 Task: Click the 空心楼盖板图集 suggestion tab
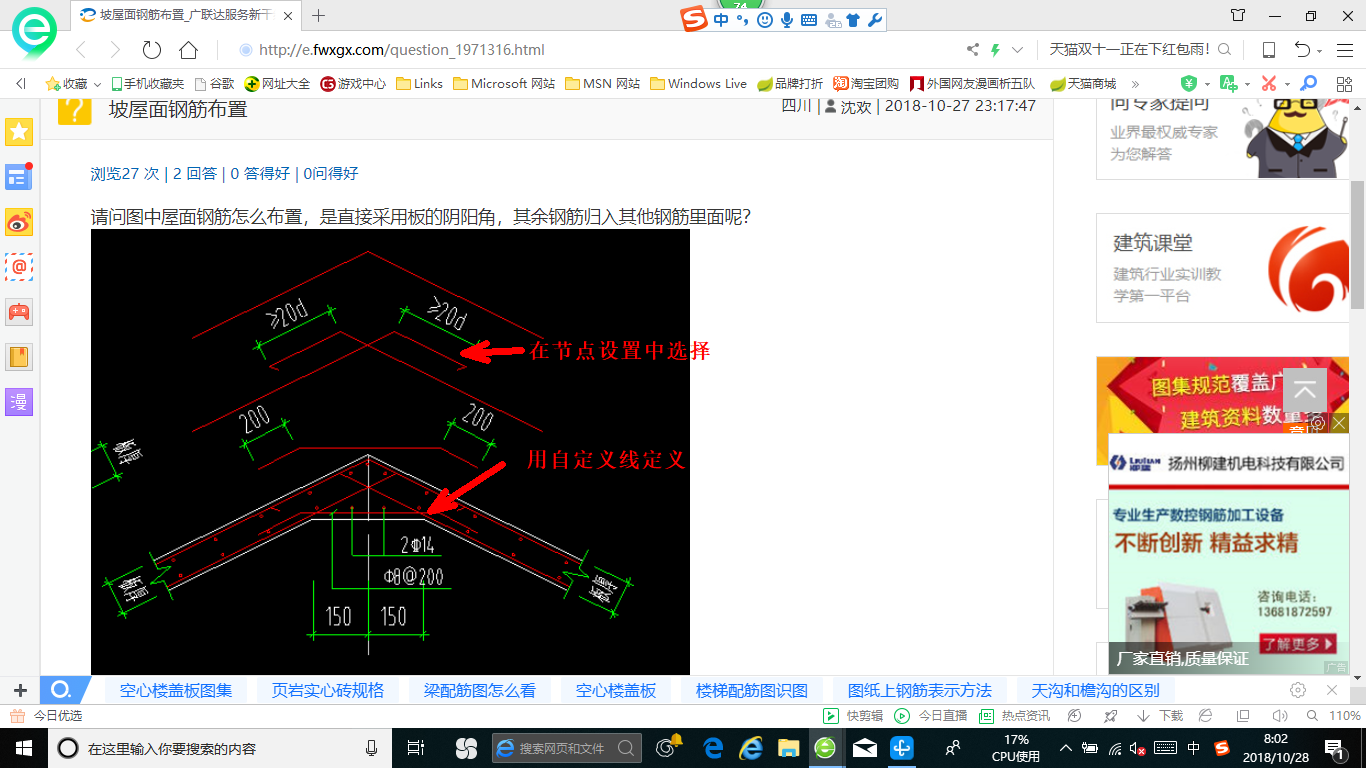click(x=176, y=690)
